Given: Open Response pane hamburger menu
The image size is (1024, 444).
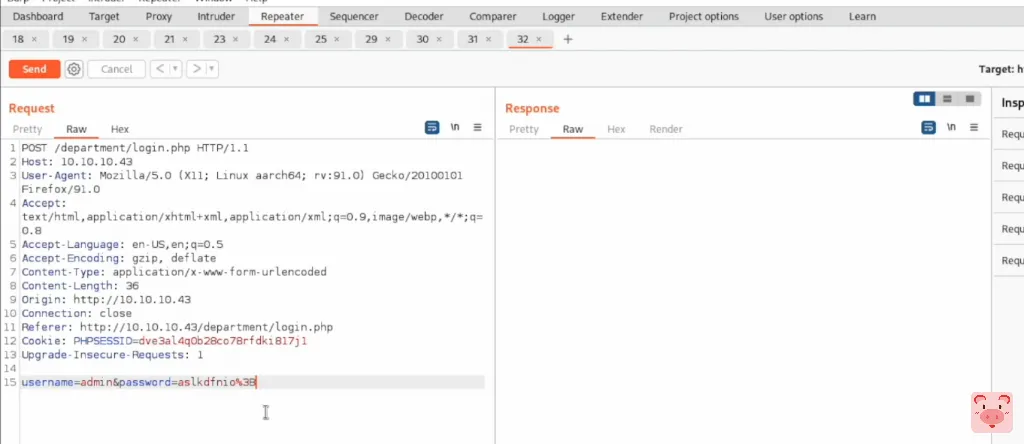Looking at the screenshot, I should [974, 128].
